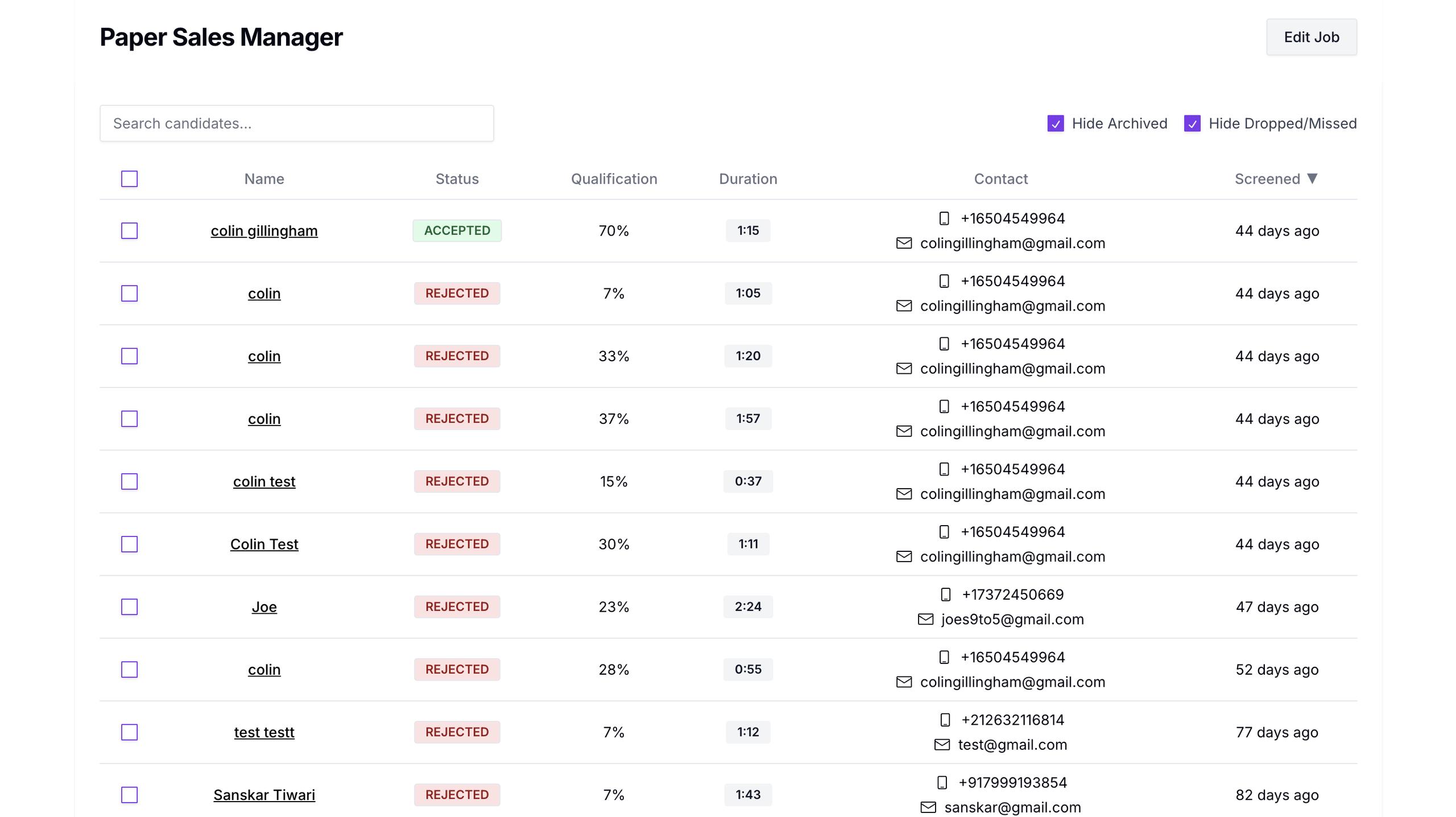Click the Screened sort arrow
Image resolution: width=1456 pixels, height=817 pixels.
[1312, 179]
